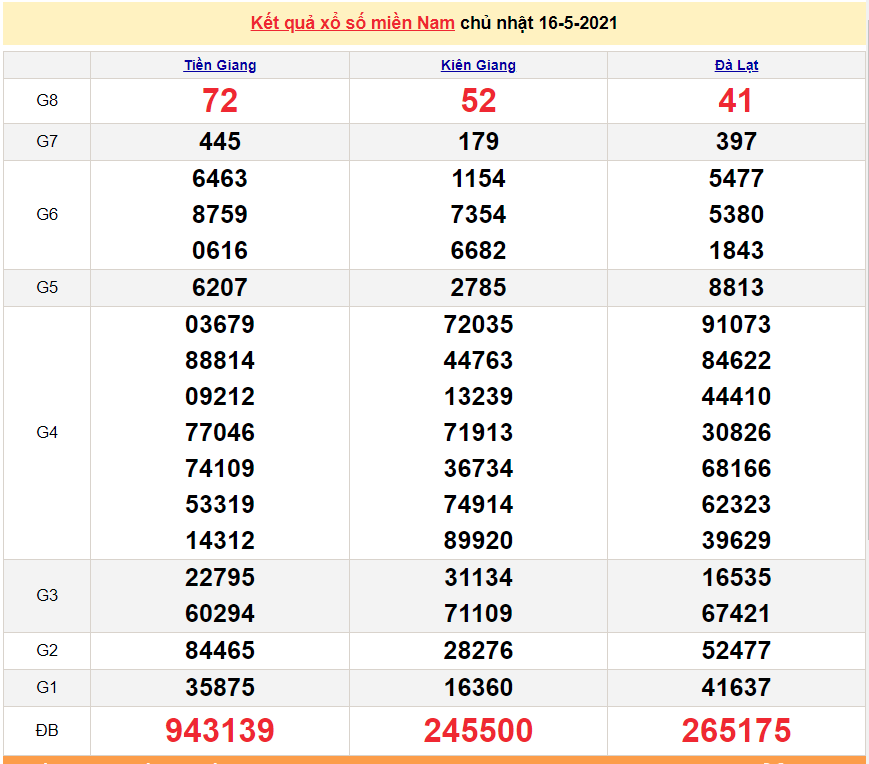Select Kiên Giang special prize 245500
Image resolution: width=869 pixels, height=764 pixels.
point(478,731)
